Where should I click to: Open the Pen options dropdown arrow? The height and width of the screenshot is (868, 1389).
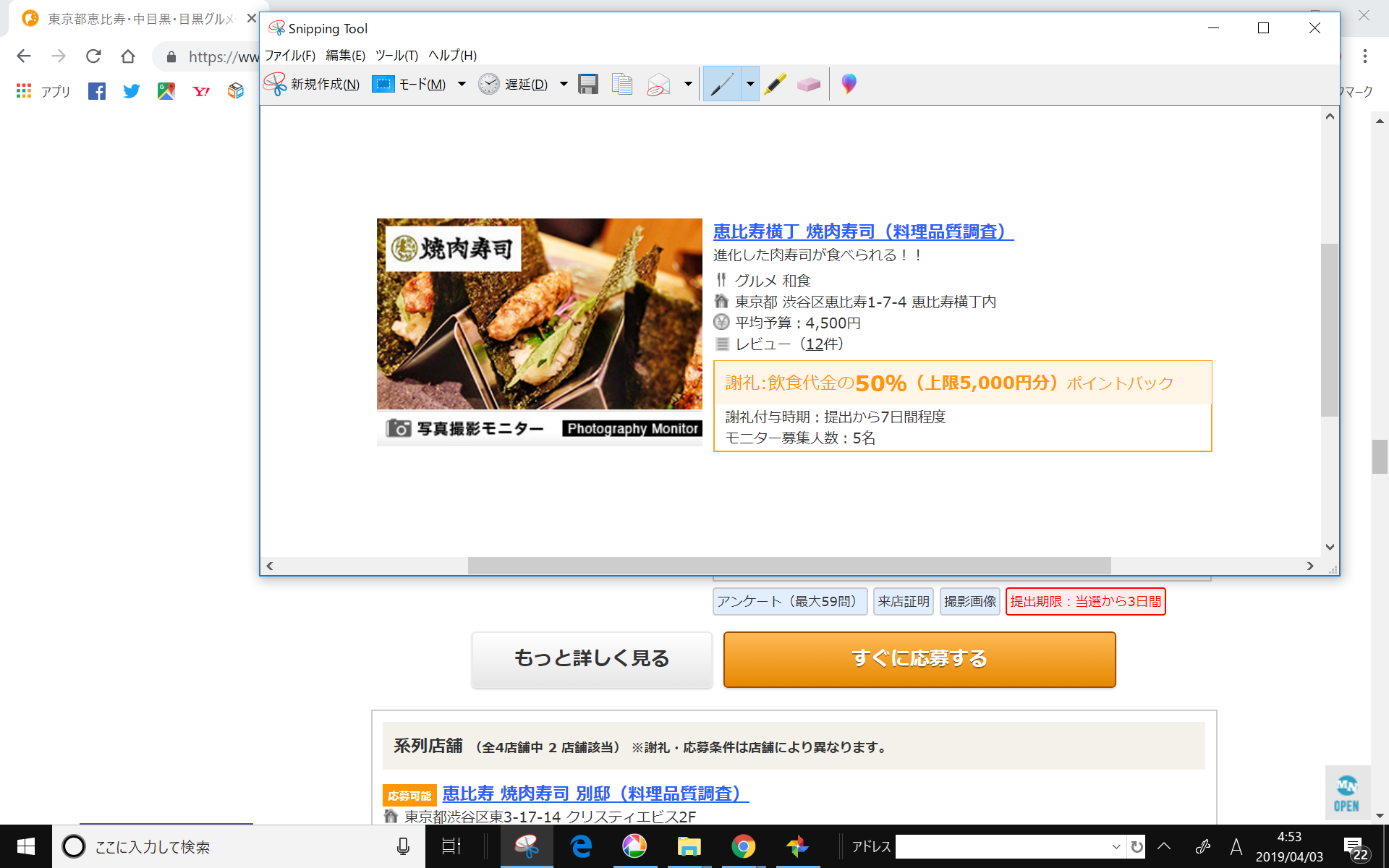click(750, 85)
